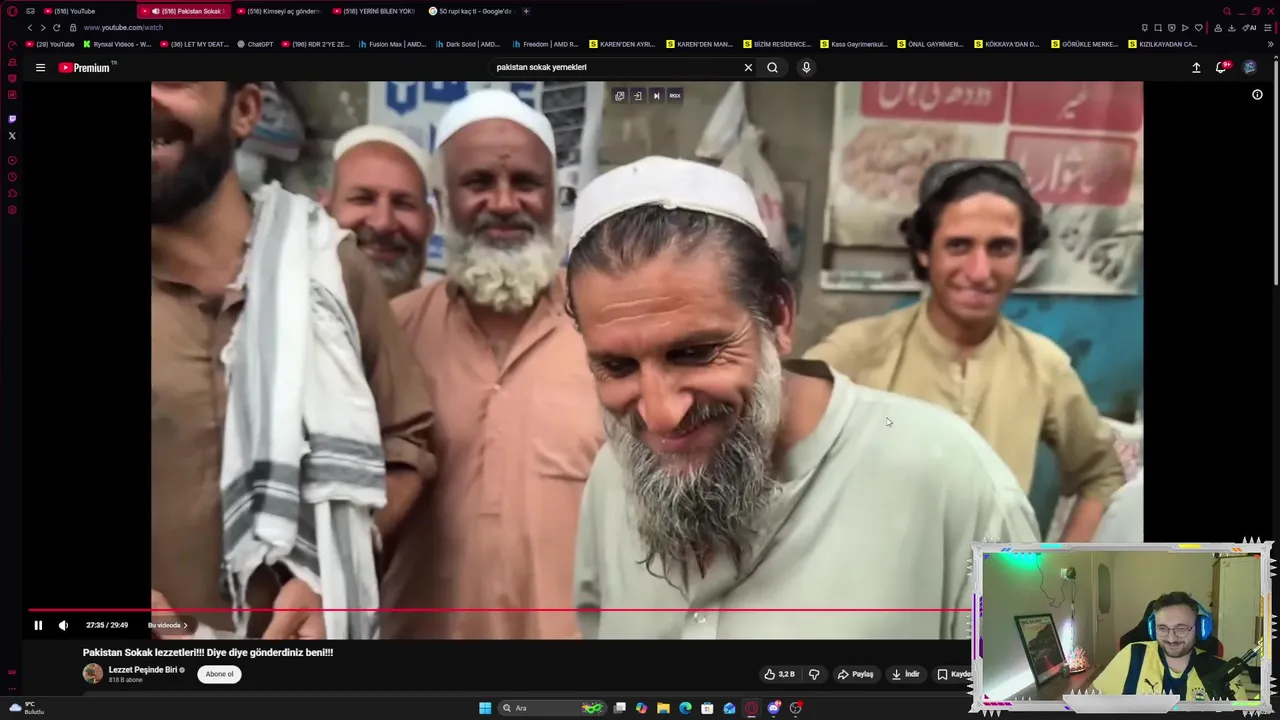Add page to favorites heart icon
This screenshot has width=1280, height=720.
point(1199,28)
